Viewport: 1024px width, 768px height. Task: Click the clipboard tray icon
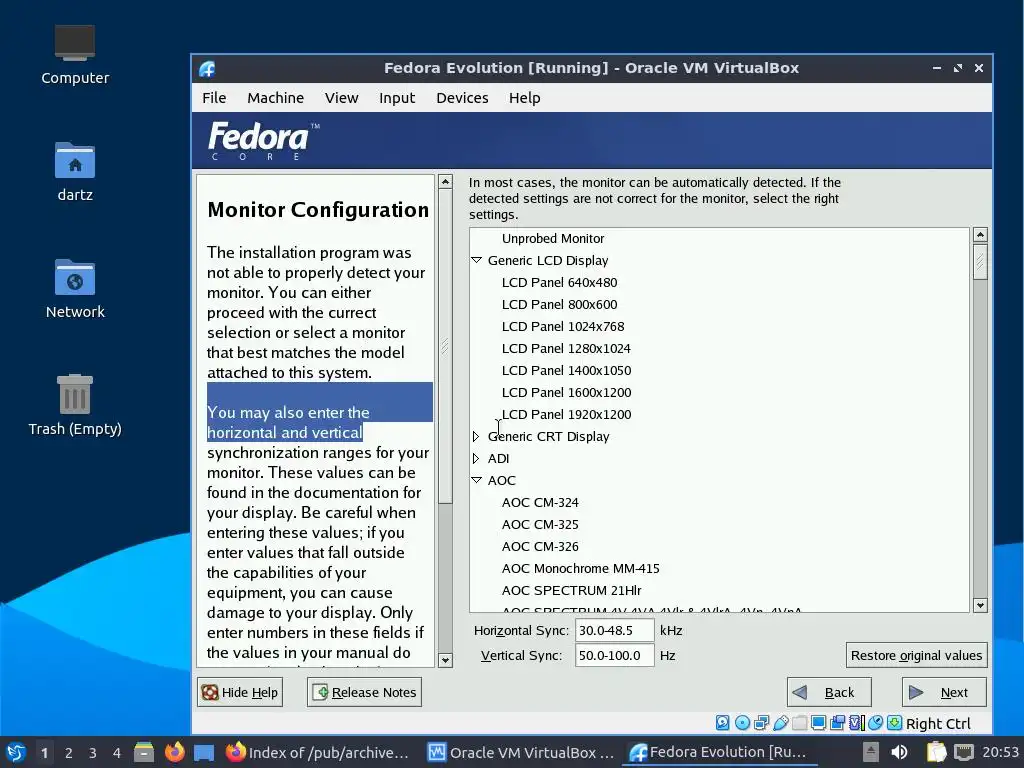point(937,752)
